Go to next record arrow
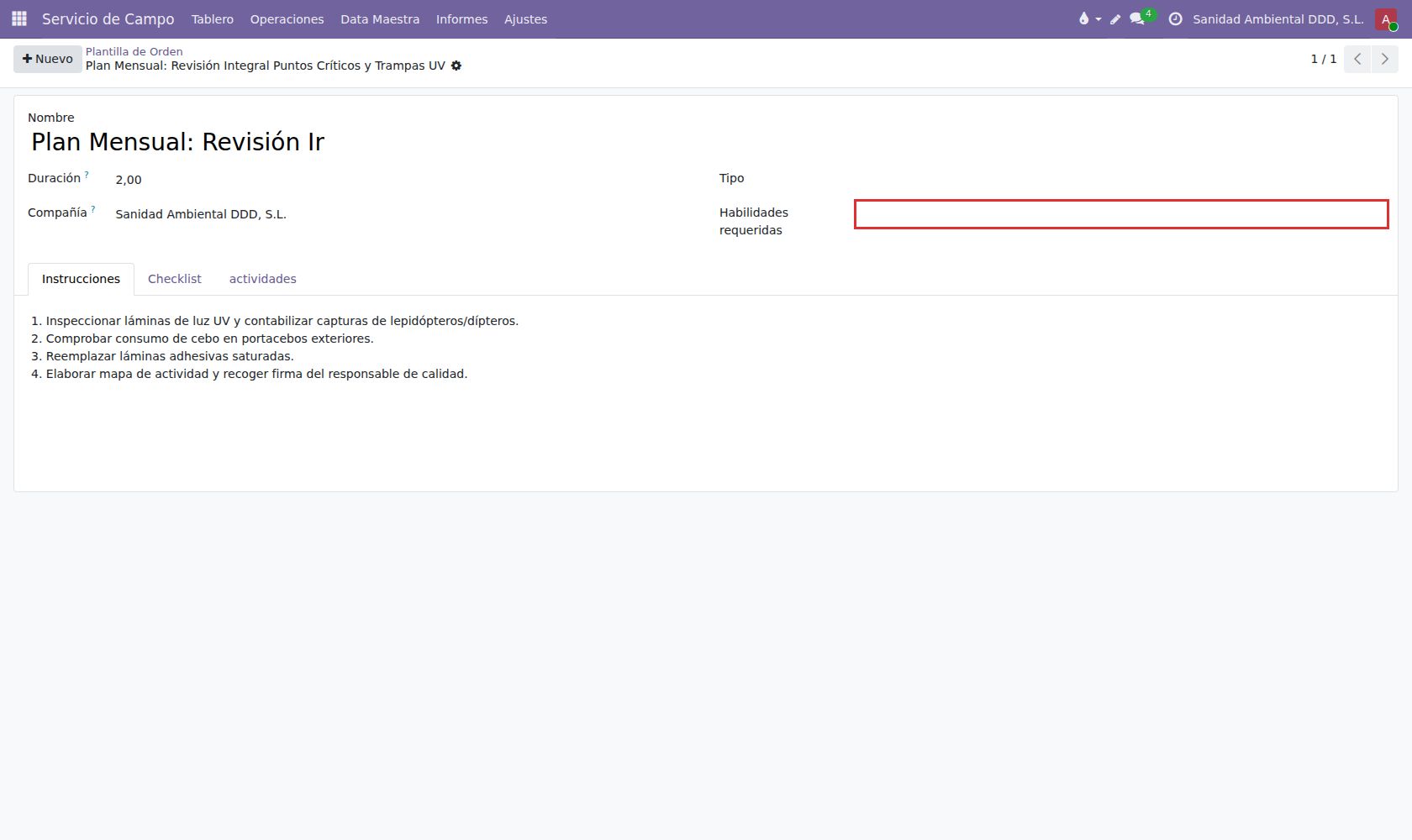 click(x=1385, y=59)
